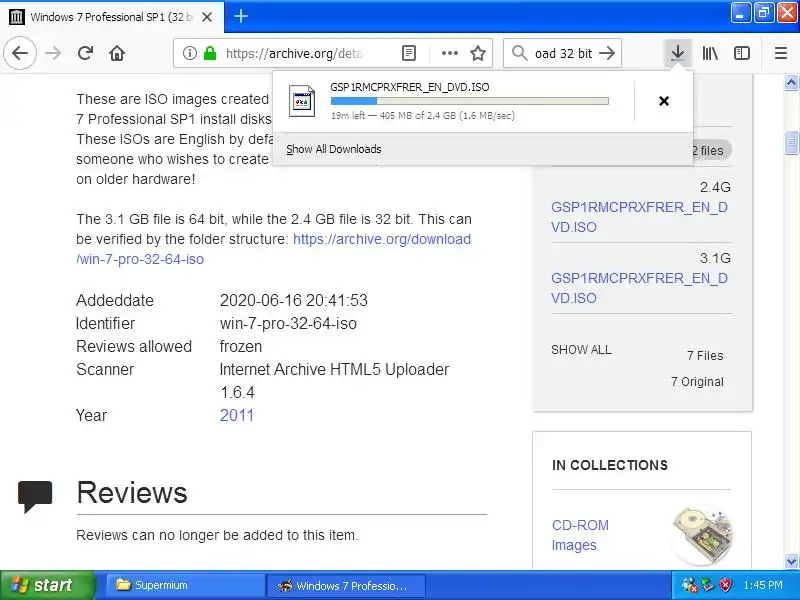This screenshot has height=600, width=800.
Task: Click the green padlock security icon
Action: [x=210, y=53]
